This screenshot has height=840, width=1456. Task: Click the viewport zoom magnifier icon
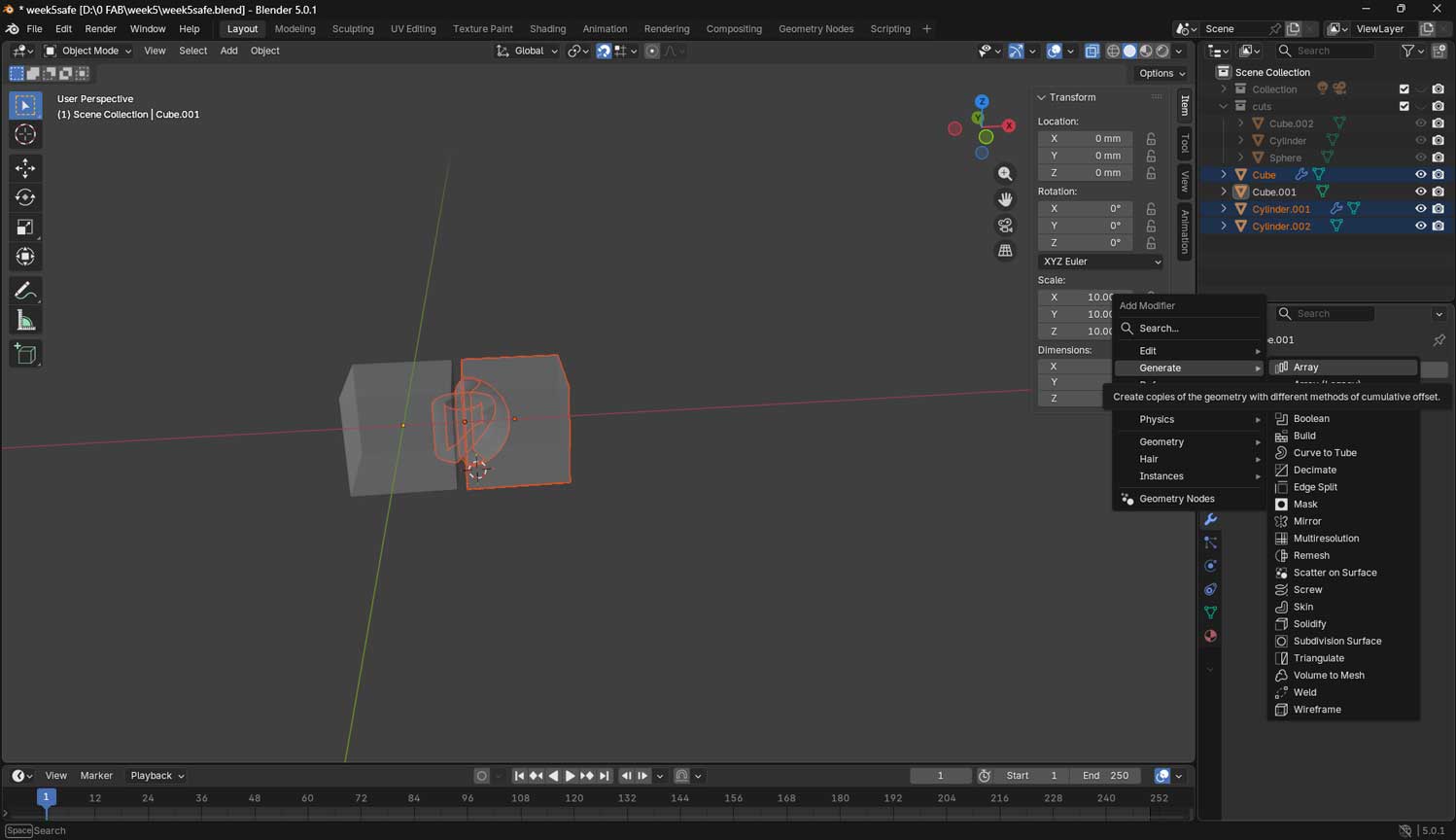(x=1005, y=174)
